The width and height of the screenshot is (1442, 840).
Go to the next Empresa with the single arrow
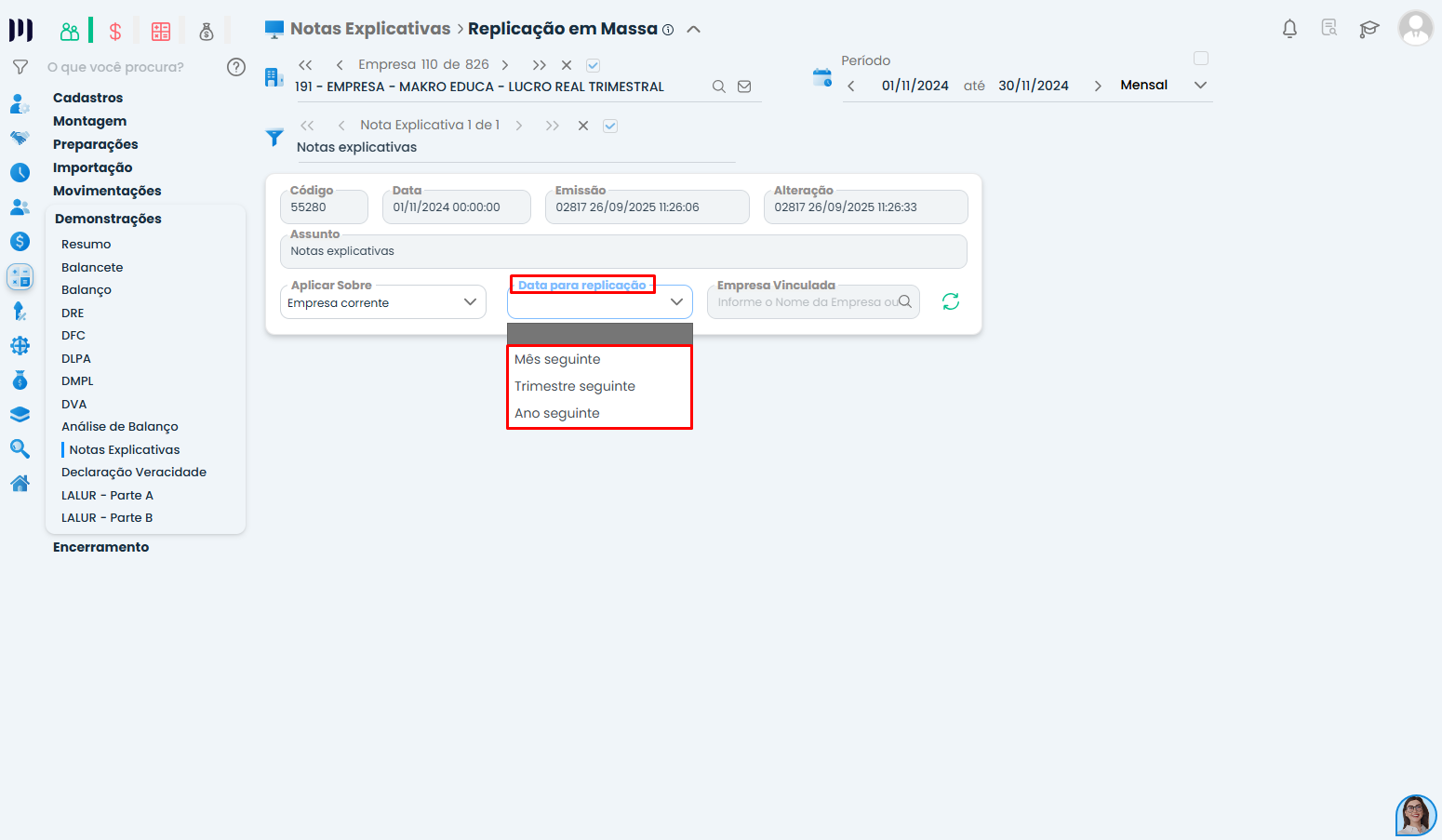point(505,65)
